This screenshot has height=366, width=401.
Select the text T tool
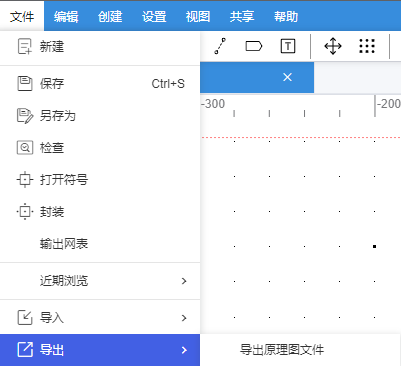[x=288, y=46]
